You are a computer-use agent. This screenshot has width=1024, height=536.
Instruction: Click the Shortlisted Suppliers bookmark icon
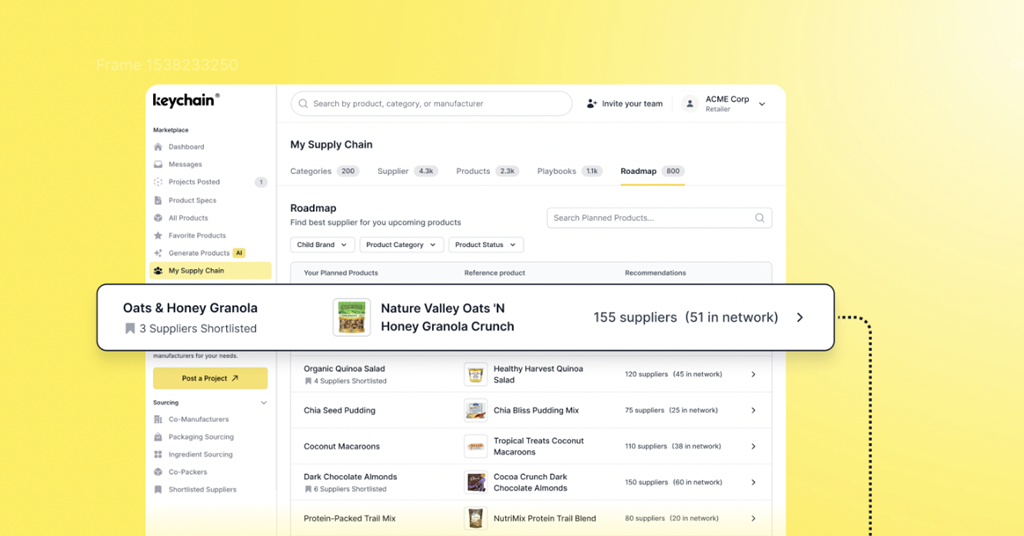coord(158,490)
